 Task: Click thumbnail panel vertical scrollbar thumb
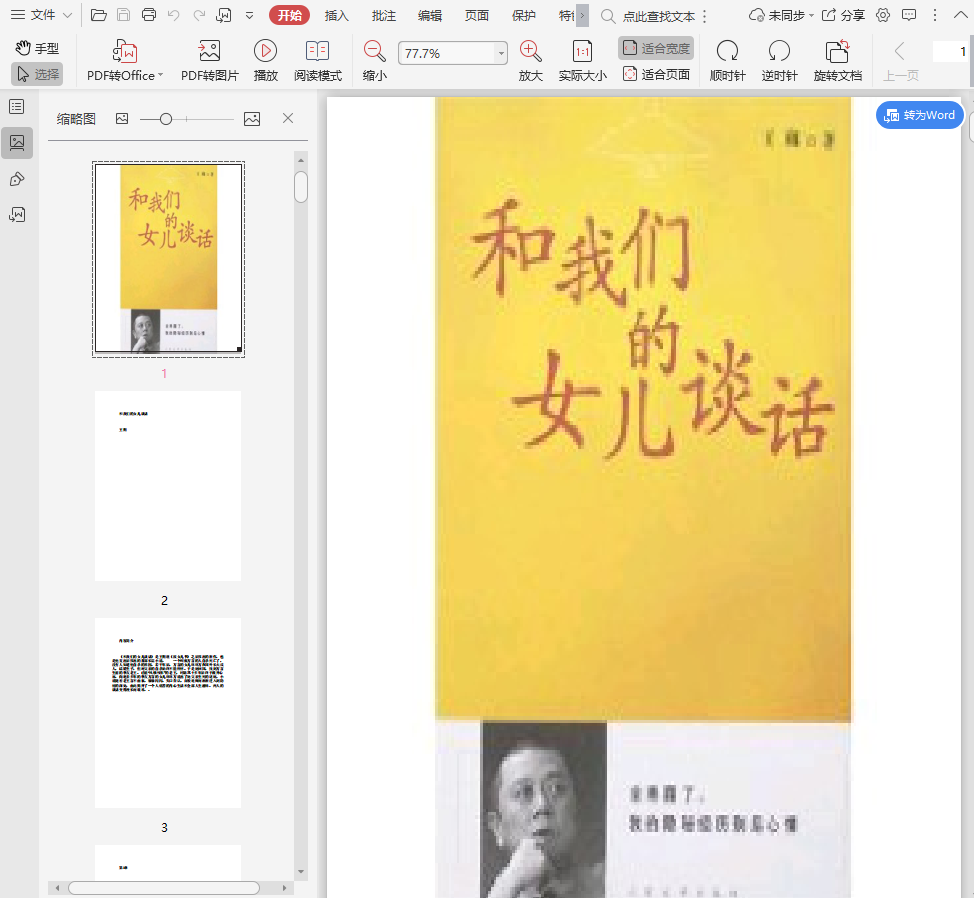pyautogui.click(x=301, y=187)
